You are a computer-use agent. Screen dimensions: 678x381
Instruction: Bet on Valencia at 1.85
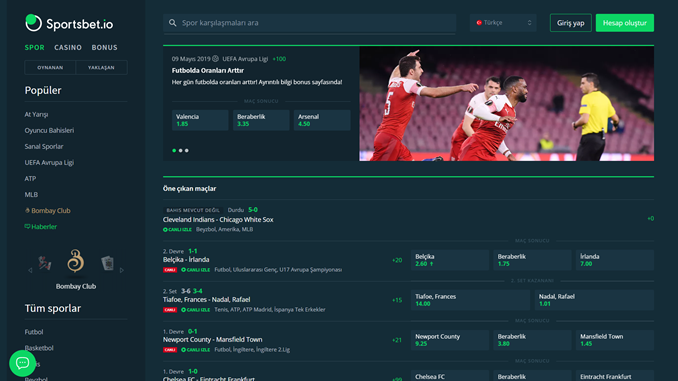[x=200, y=120]
